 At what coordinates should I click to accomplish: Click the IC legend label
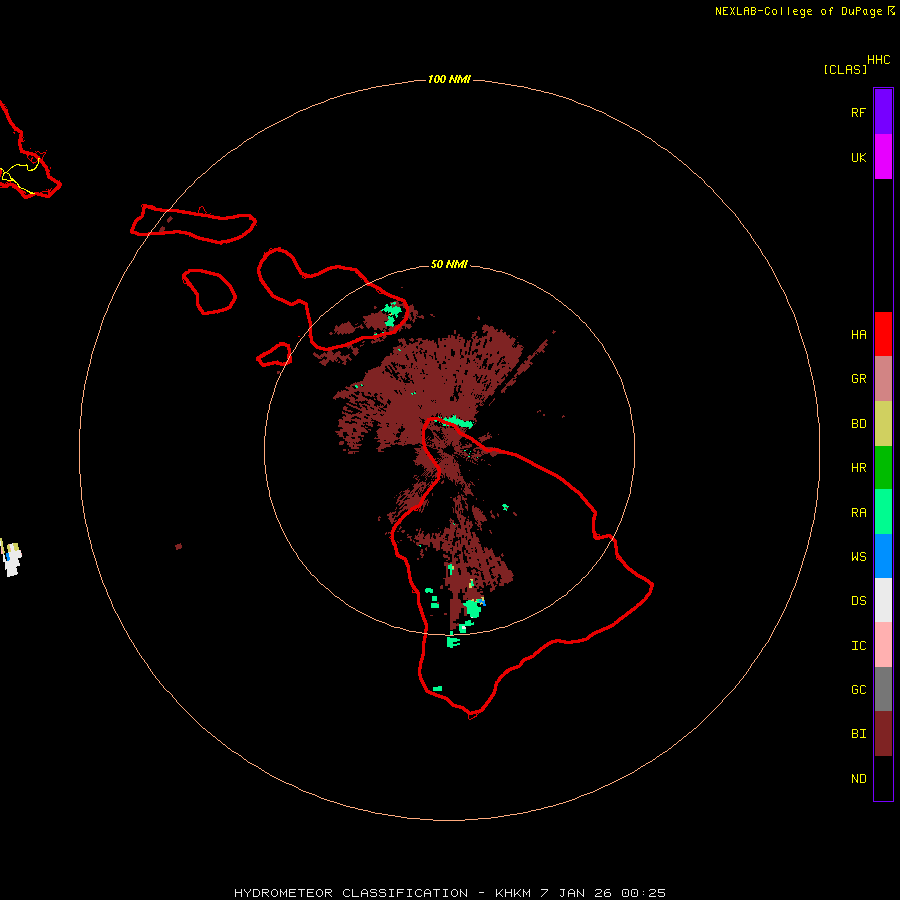click(x=858, y=645)
